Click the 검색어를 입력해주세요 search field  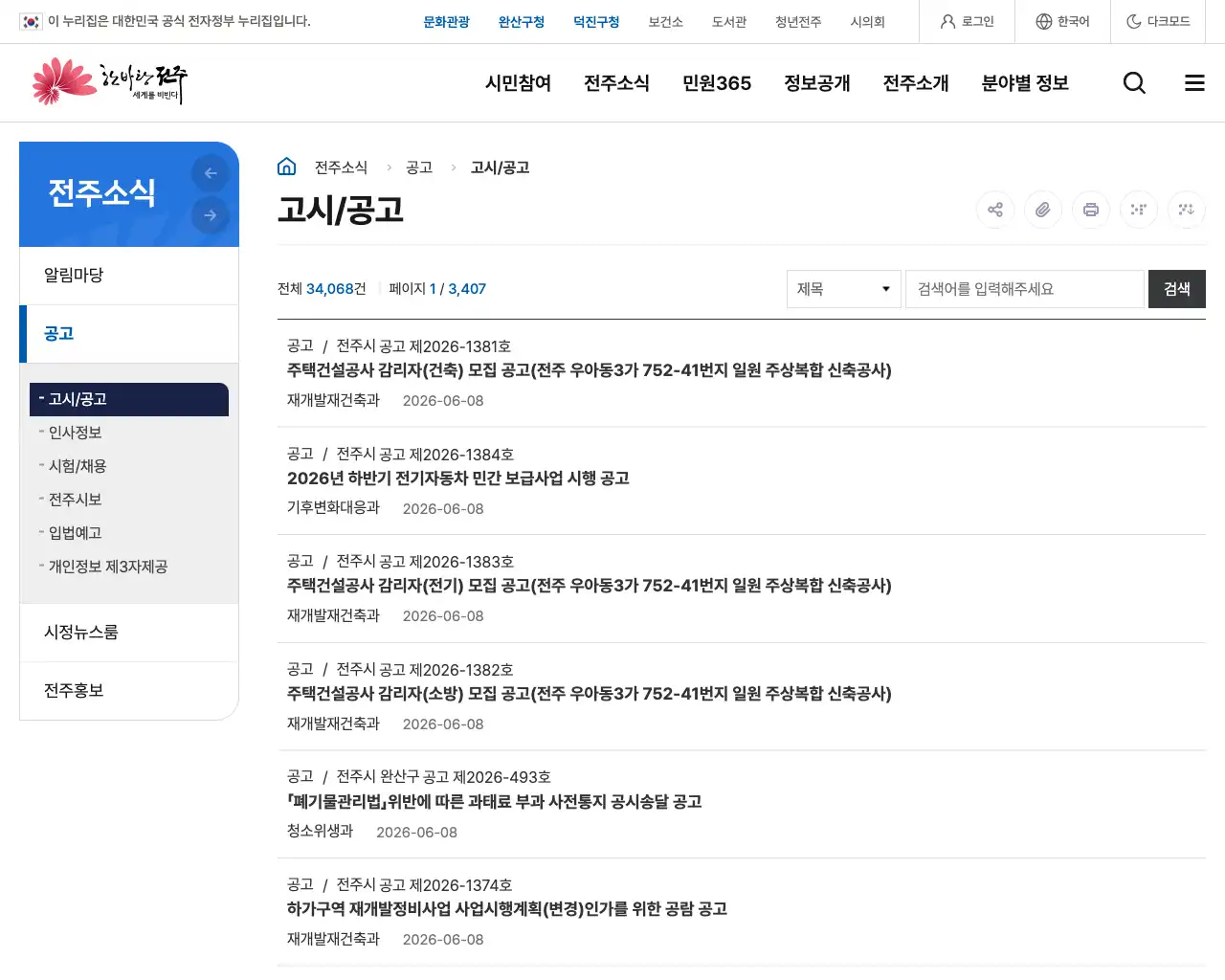tap(1025, 289)
